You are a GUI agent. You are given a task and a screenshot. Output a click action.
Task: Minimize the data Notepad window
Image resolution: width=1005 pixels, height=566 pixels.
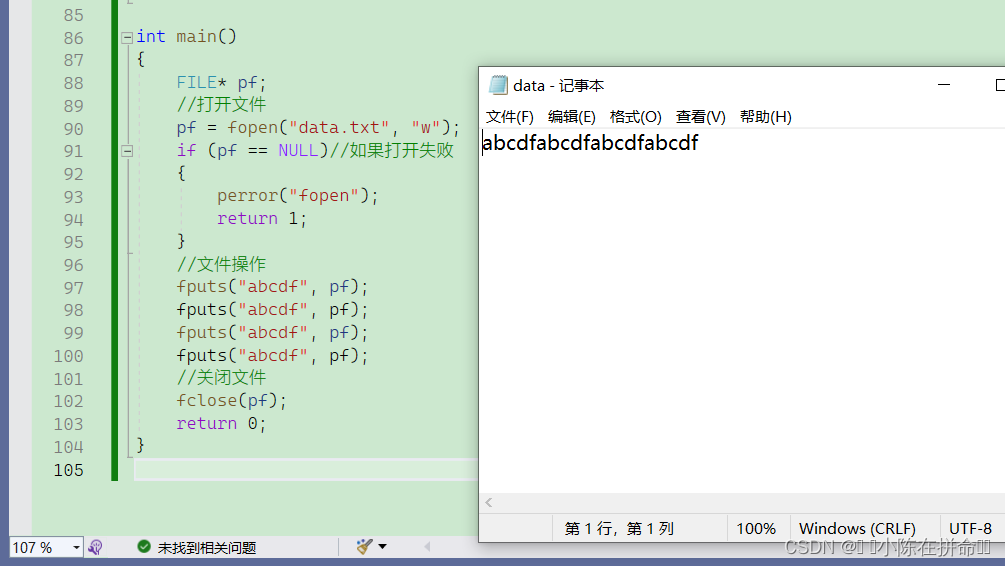point(944,85)
